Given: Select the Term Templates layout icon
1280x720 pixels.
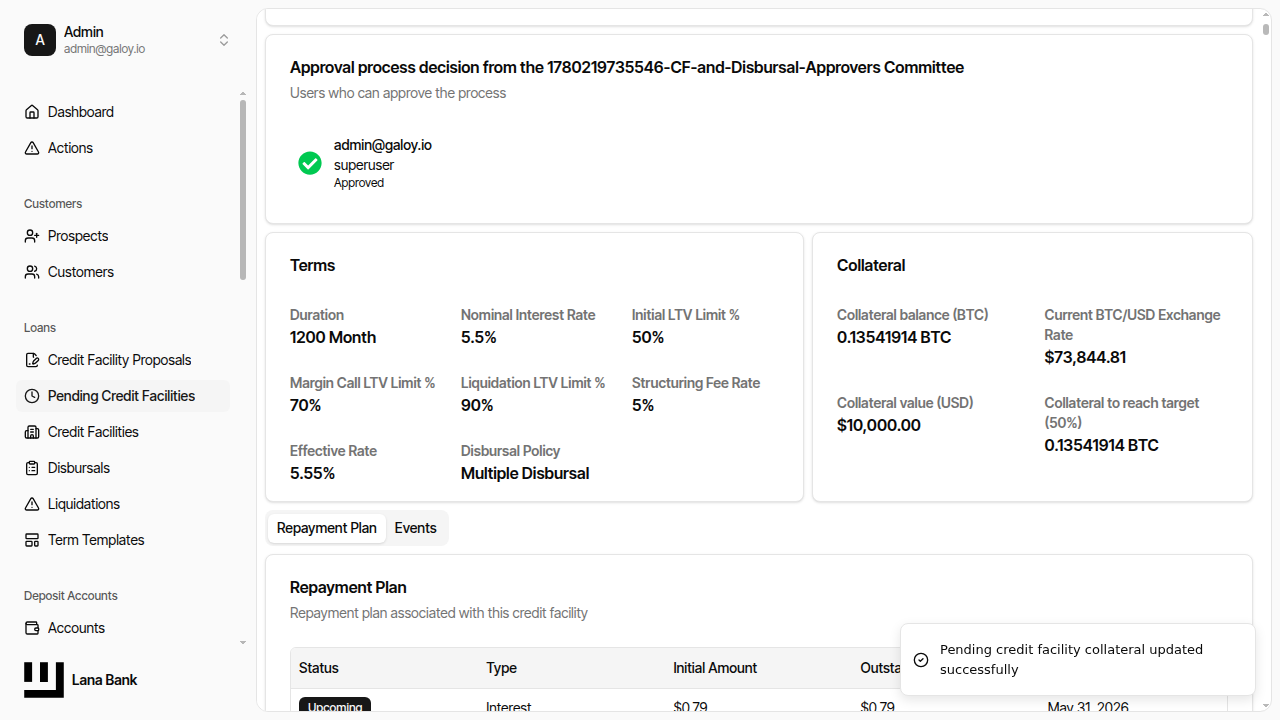Looking at the screenshot, I should (32, 540).
